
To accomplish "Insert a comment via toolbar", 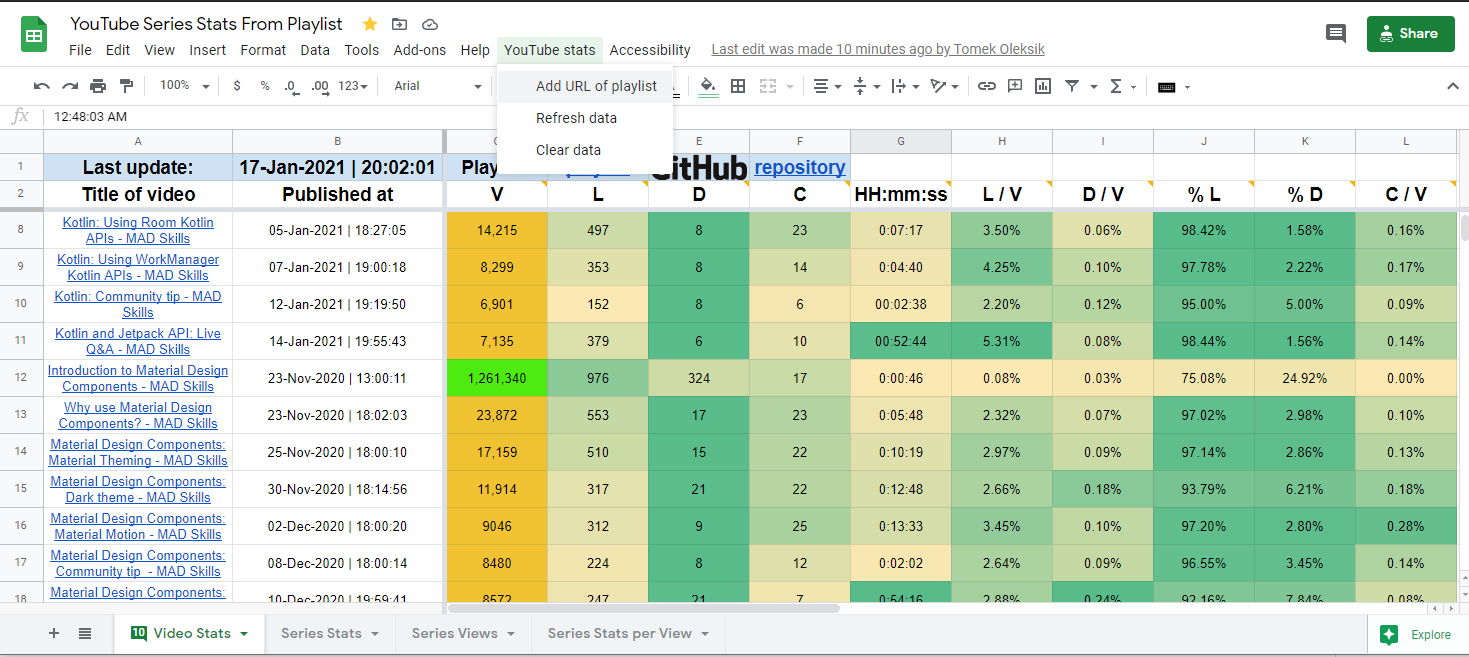I will tap(1015, 86).
